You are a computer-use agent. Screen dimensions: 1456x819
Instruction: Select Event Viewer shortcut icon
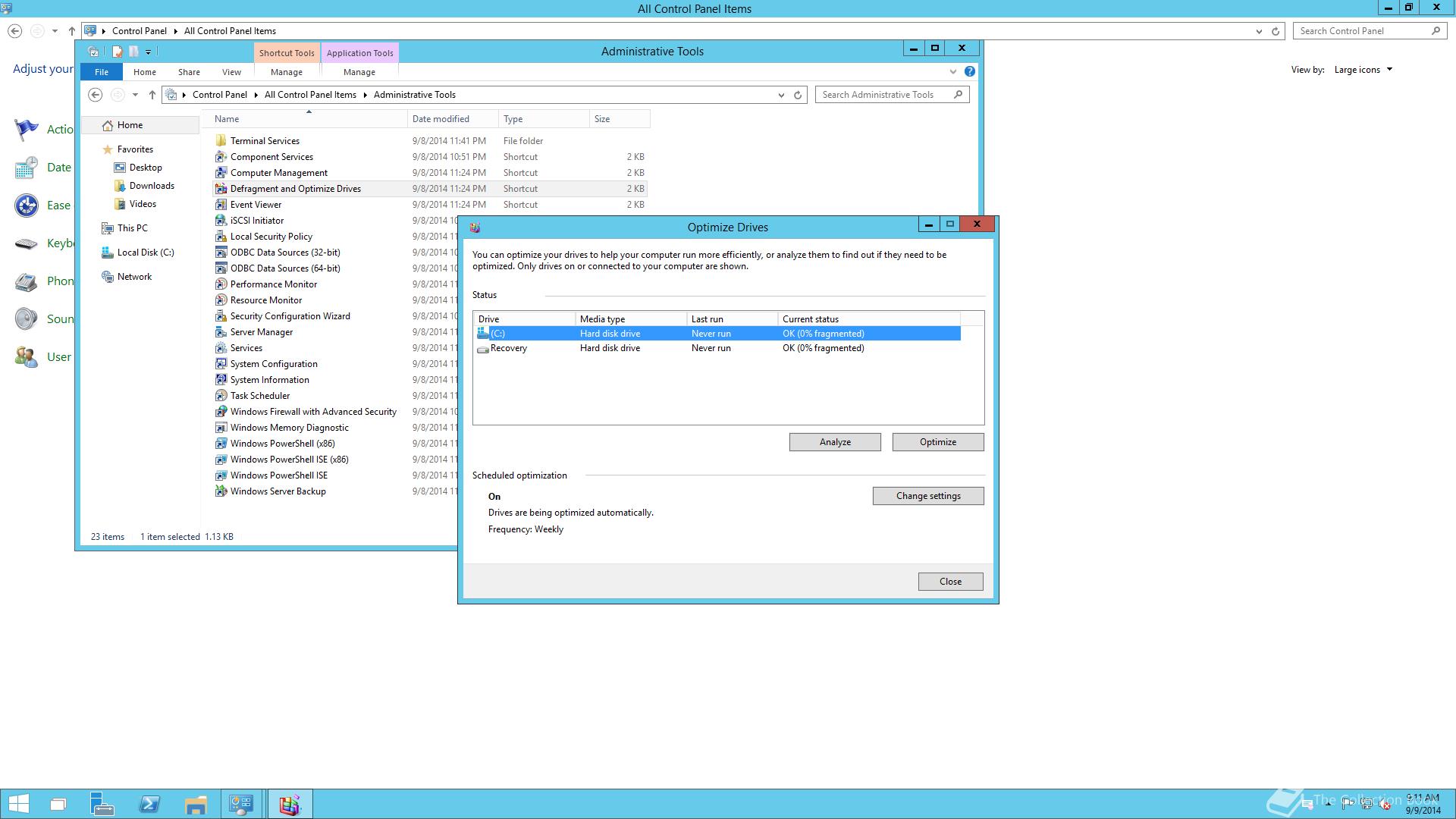(221, 205)
